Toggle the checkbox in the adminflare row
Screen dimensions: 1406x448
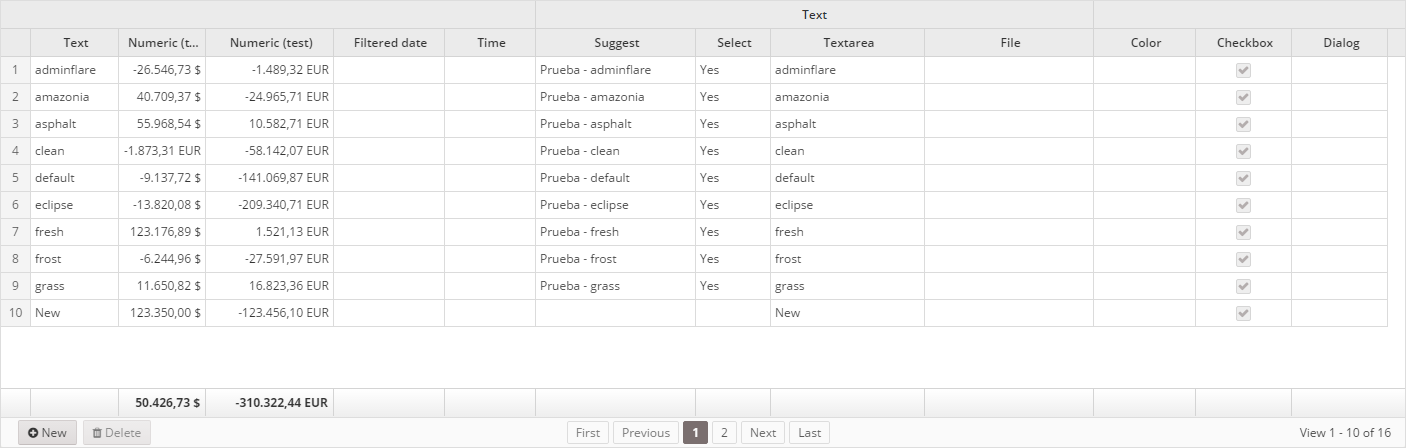pos(1243,70)
